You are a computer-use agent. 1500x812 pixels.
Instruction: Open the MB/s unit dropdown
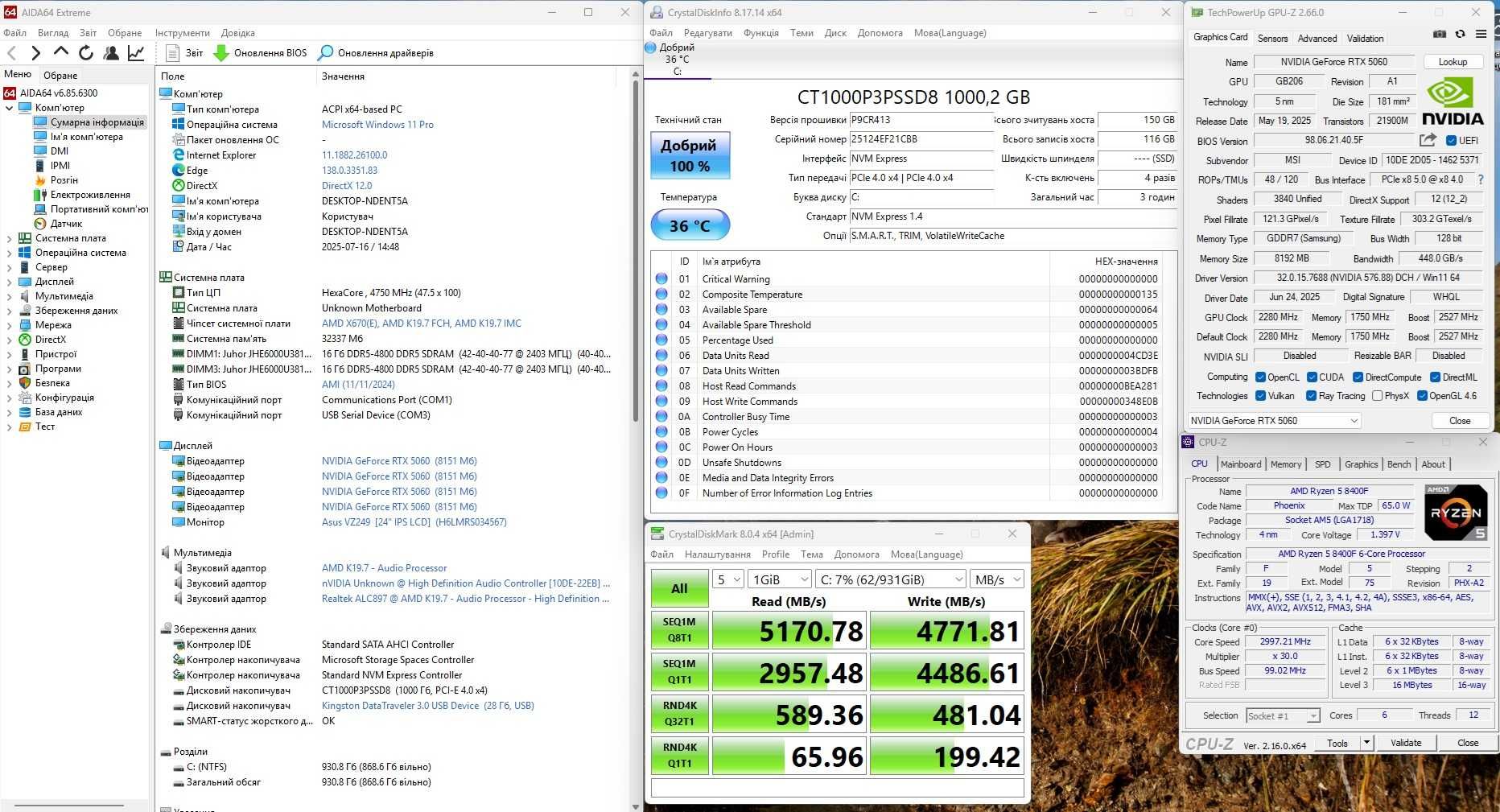point(997,579)
